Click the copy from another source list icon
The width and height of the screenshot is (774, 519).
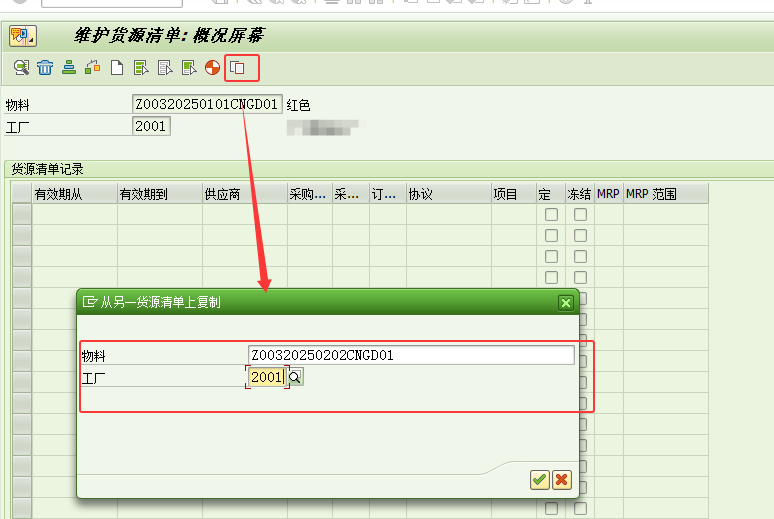click(x=238, y=68)
